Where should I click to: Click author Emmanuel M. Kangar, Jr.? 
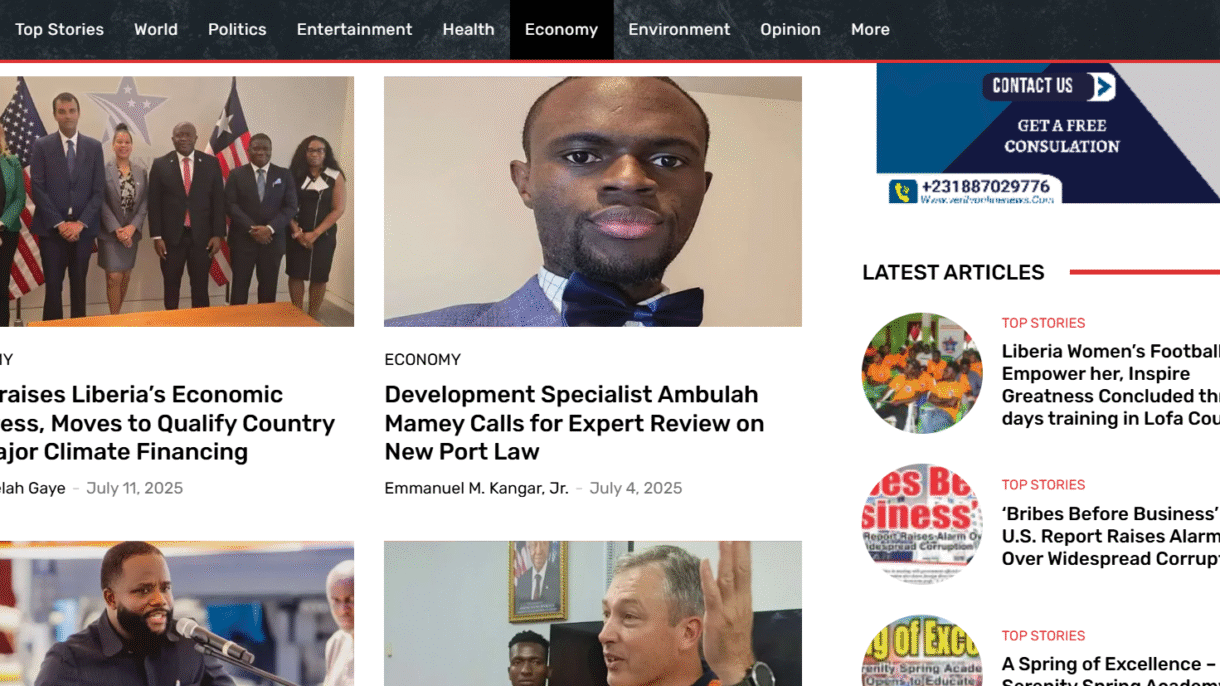point(476,488)
